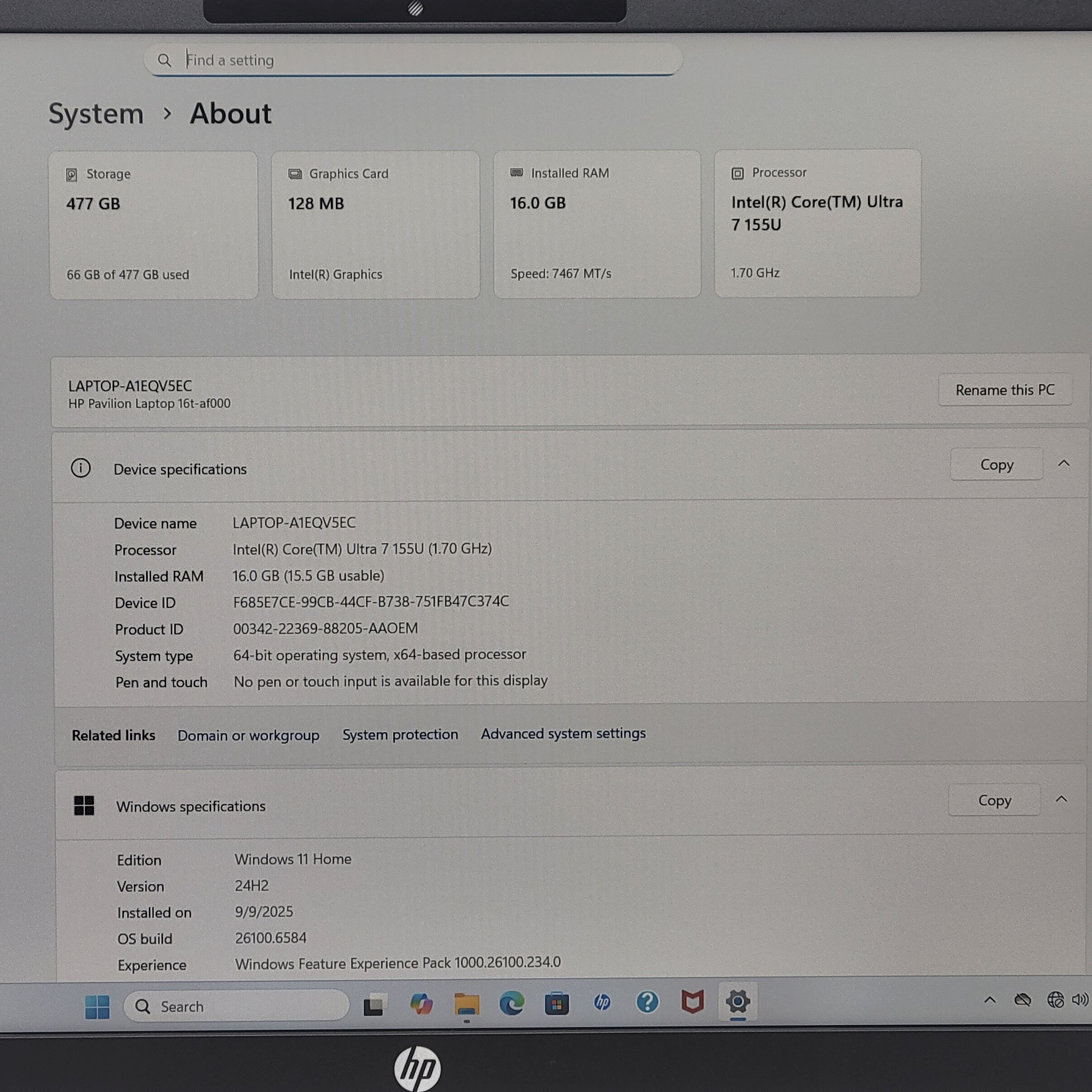Launch Copilot from the taskbar
Image resolution: width=1092 pixels, height=1092 pixels.
[421, 1004]
